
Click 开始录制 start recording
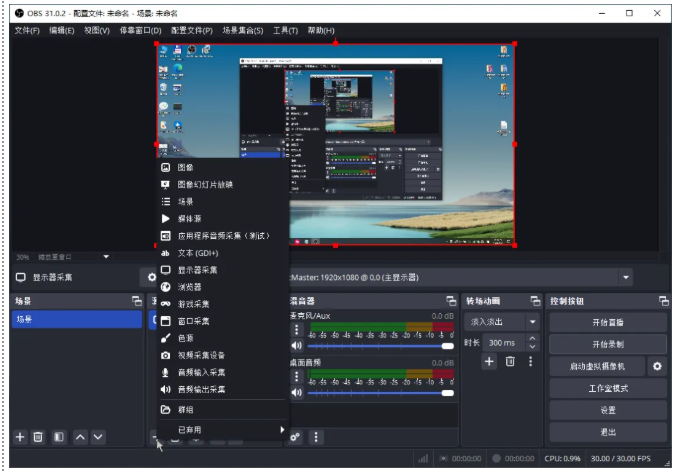coord(608,344)
